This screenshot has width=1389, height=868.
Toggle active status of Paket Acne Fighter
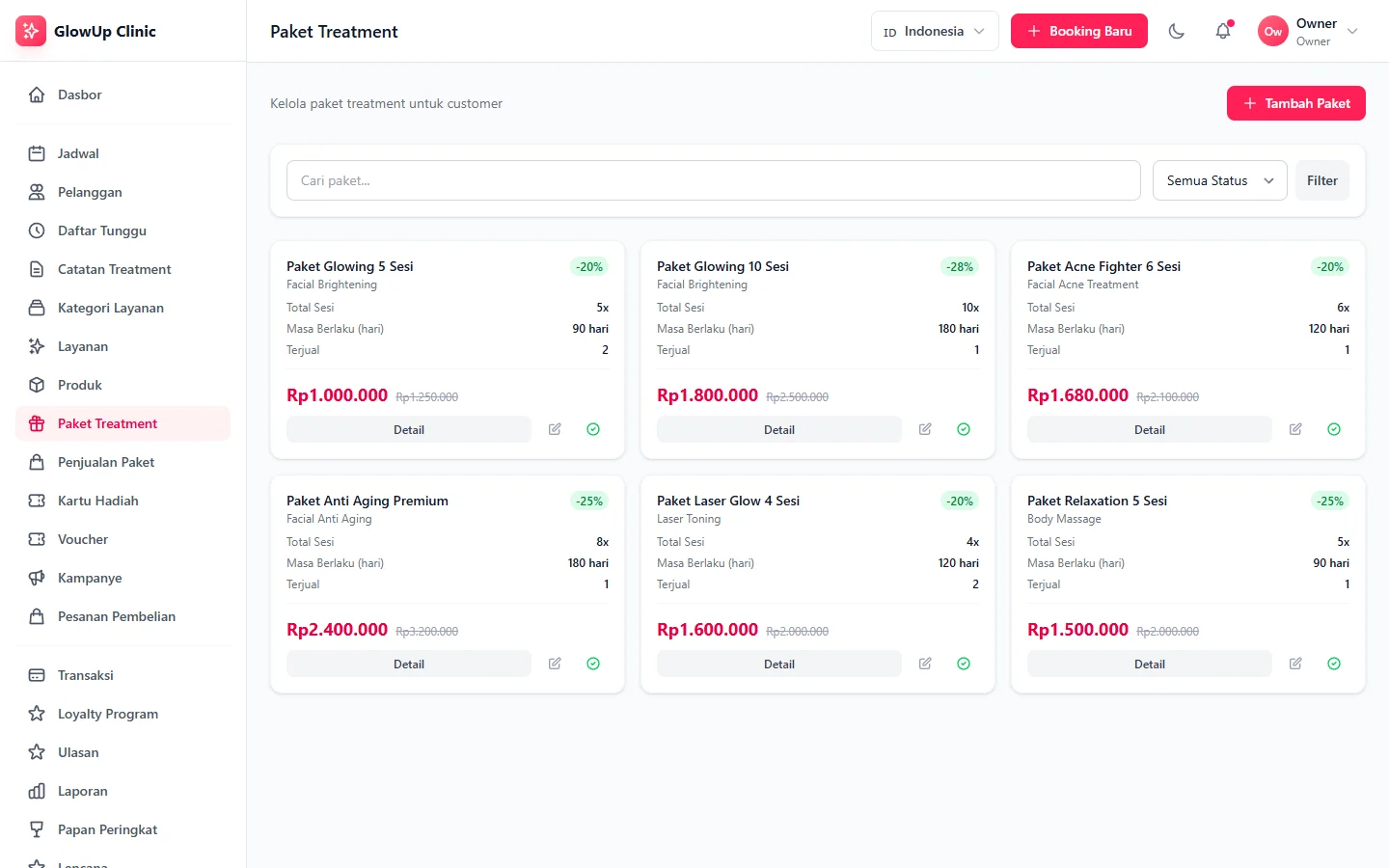point(1334,429)
